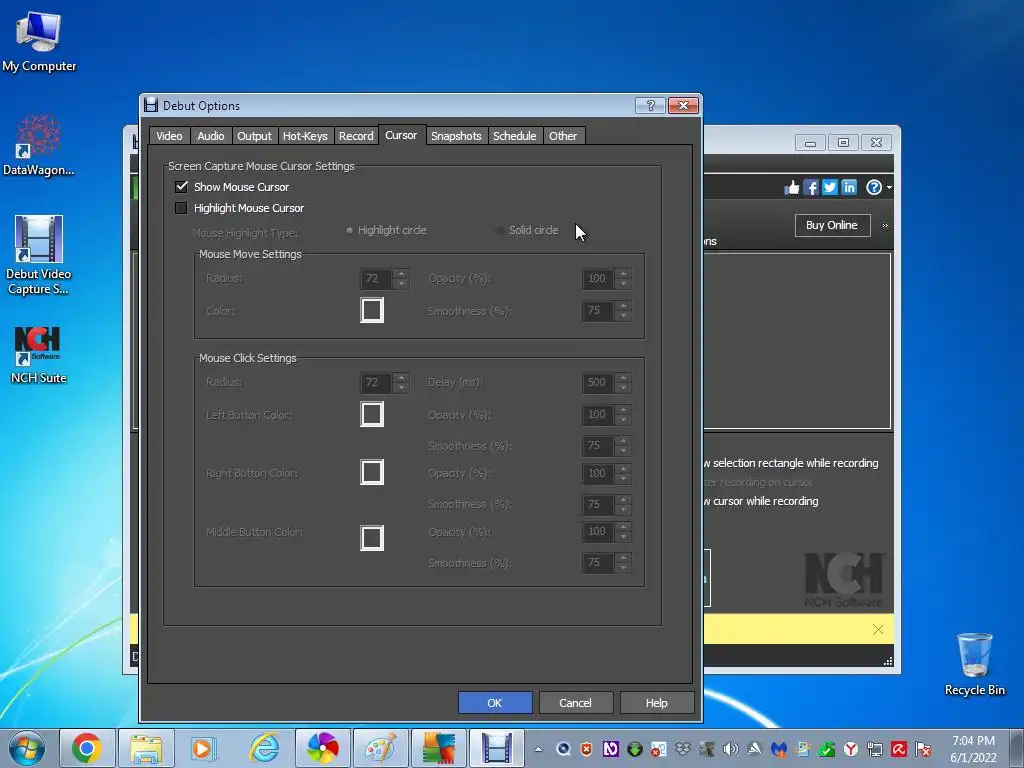The height and width of the screenshot is (768, 1024).
Task: Open the Windows Start menu
Action: point(27,748)
